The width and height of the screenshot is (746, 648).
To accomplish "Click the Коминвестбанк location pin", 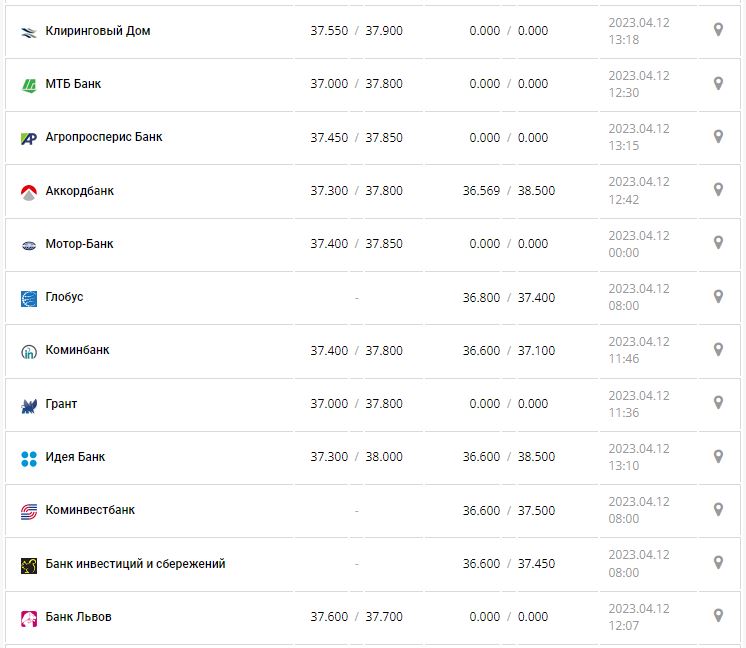I will click(x=718, y=509).
